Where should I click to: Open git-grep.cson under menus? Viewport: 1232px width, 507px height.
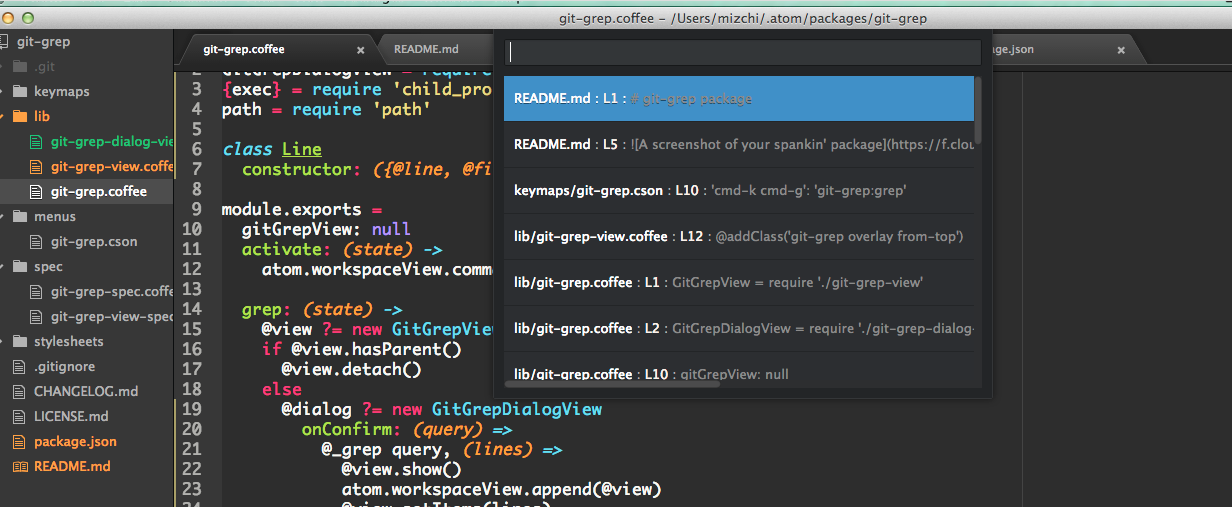tap(94, 242)
